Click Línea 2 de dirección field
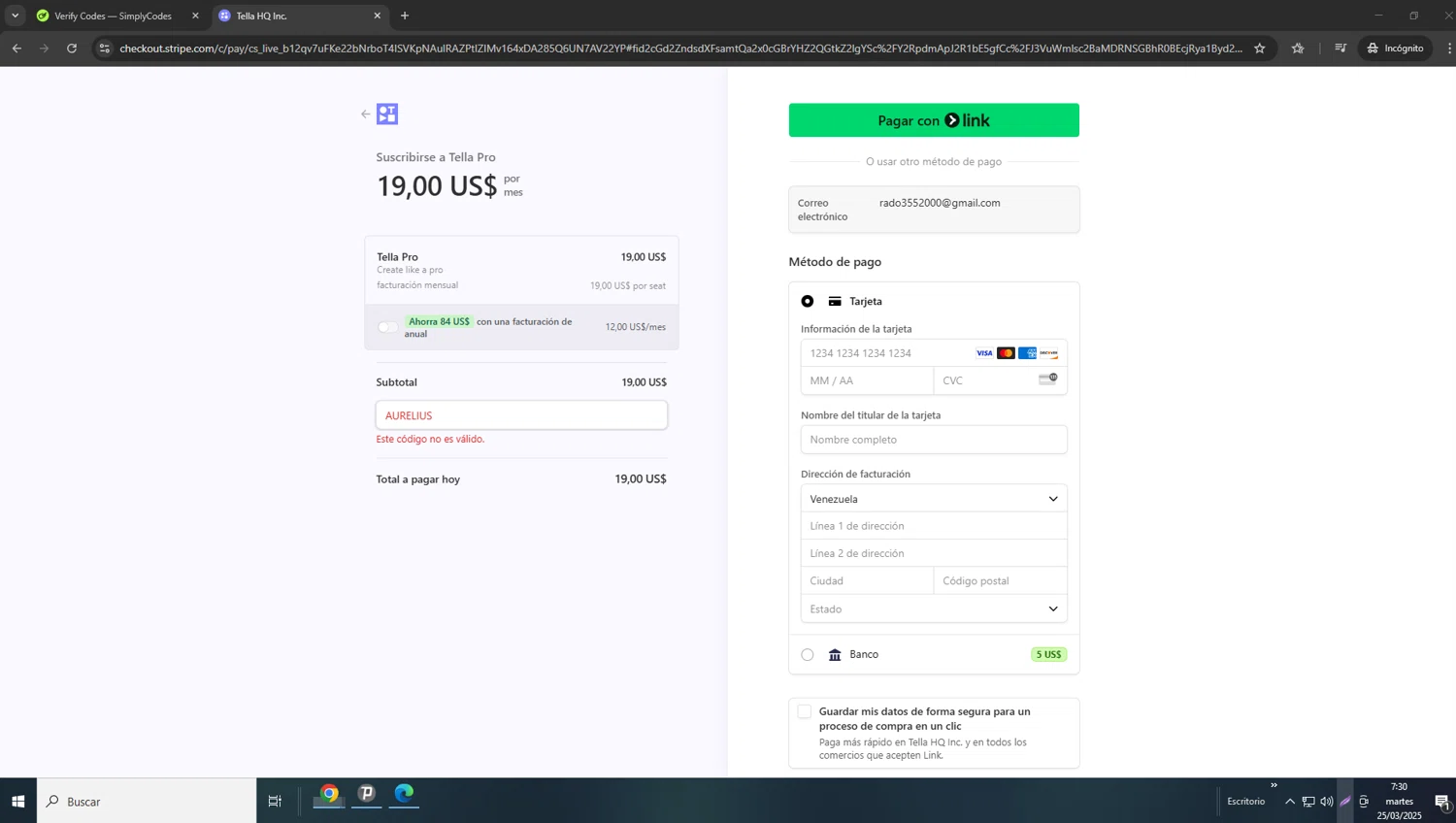 click(934, 553)
